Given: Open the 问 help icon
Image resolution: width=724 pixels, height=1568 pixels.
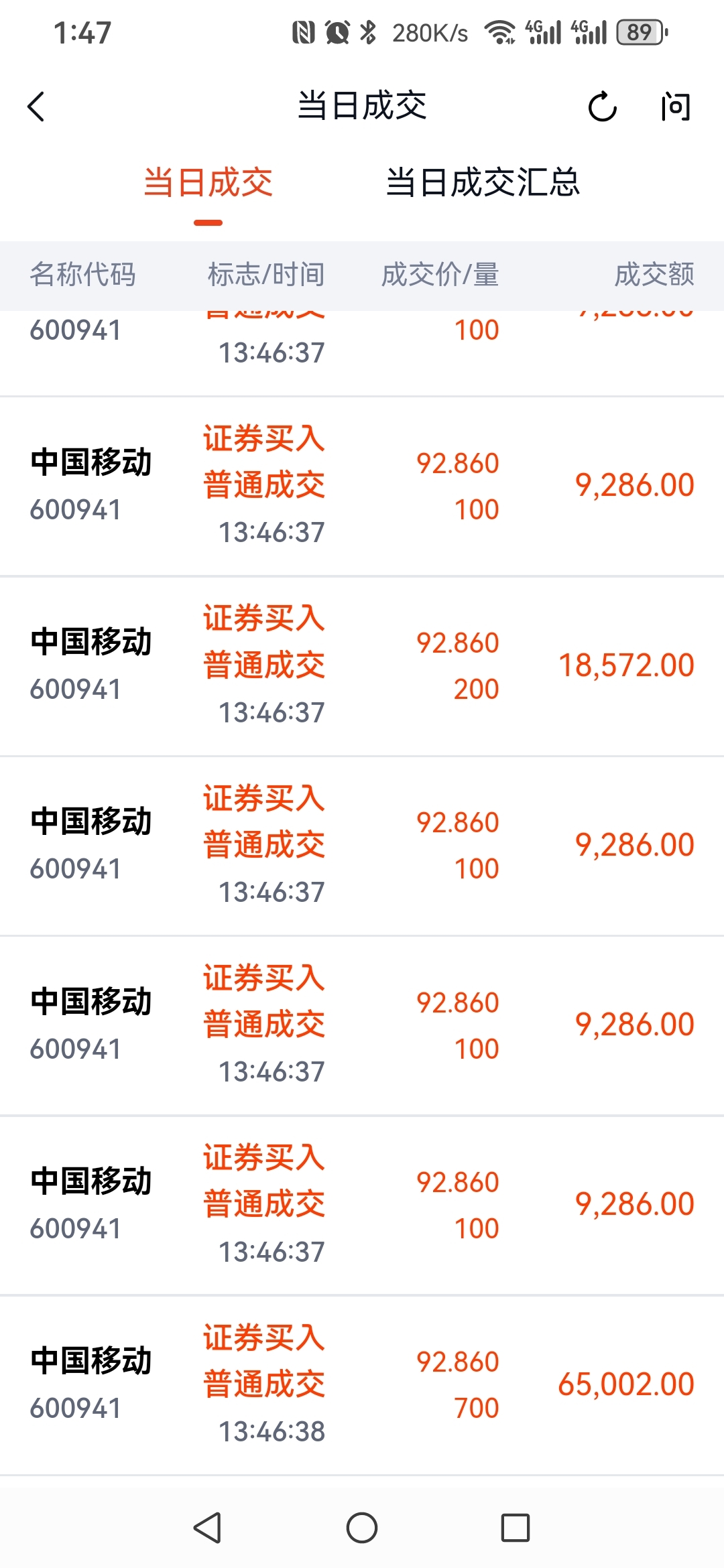Looking at the screenshot, I should [x=674, y=107].
